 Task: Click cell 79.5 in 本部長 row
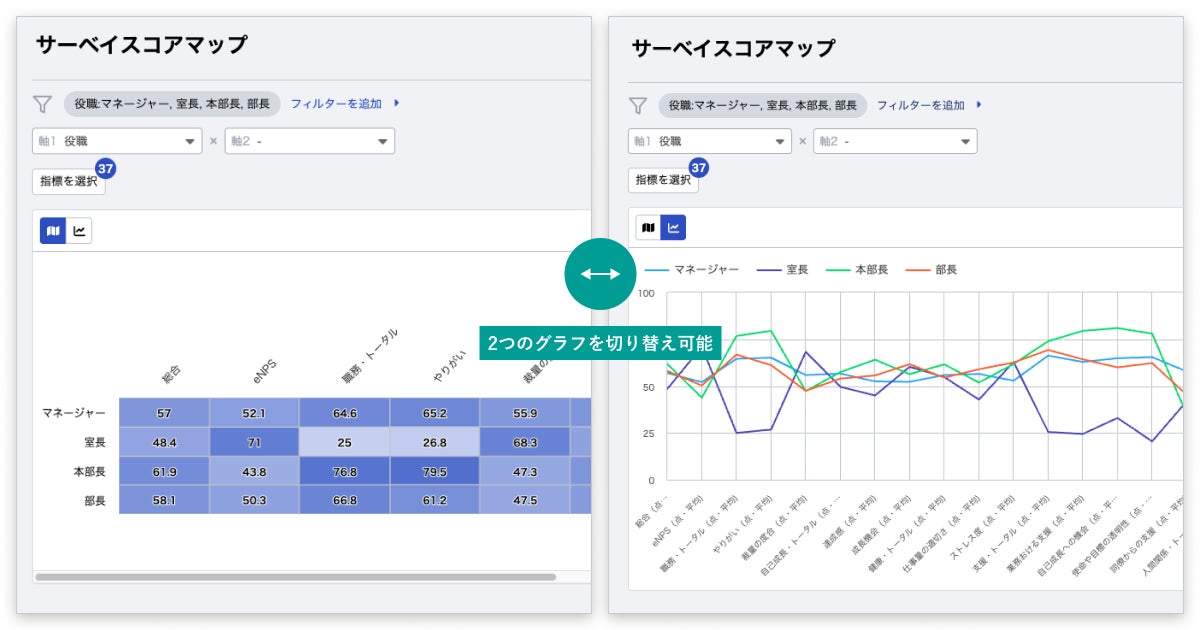(434, 471)
